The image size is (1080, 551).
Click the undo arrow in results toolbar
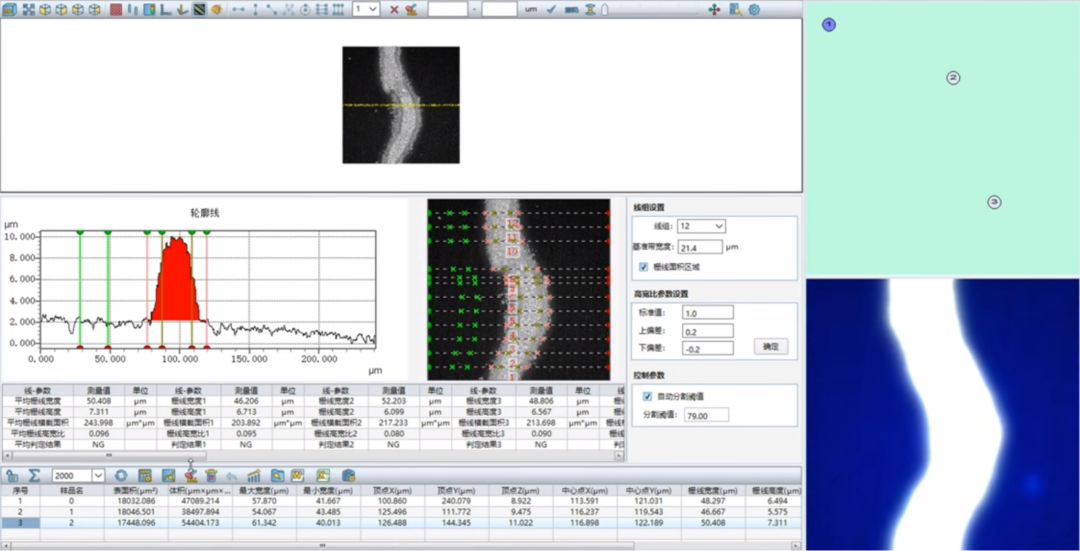tap(232, 476)
